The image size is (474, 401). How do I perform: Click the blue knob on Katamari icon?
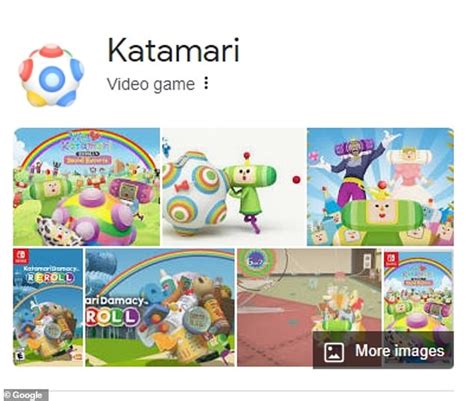(x=52, y=79)
